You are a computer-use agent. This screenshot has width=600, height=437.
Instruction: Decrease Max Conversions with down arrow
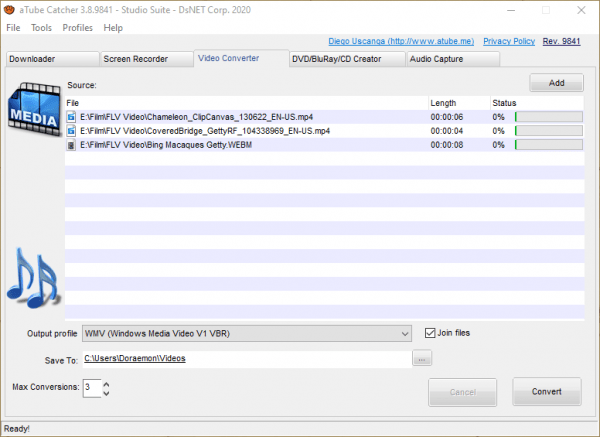click(x=106, y=393)
